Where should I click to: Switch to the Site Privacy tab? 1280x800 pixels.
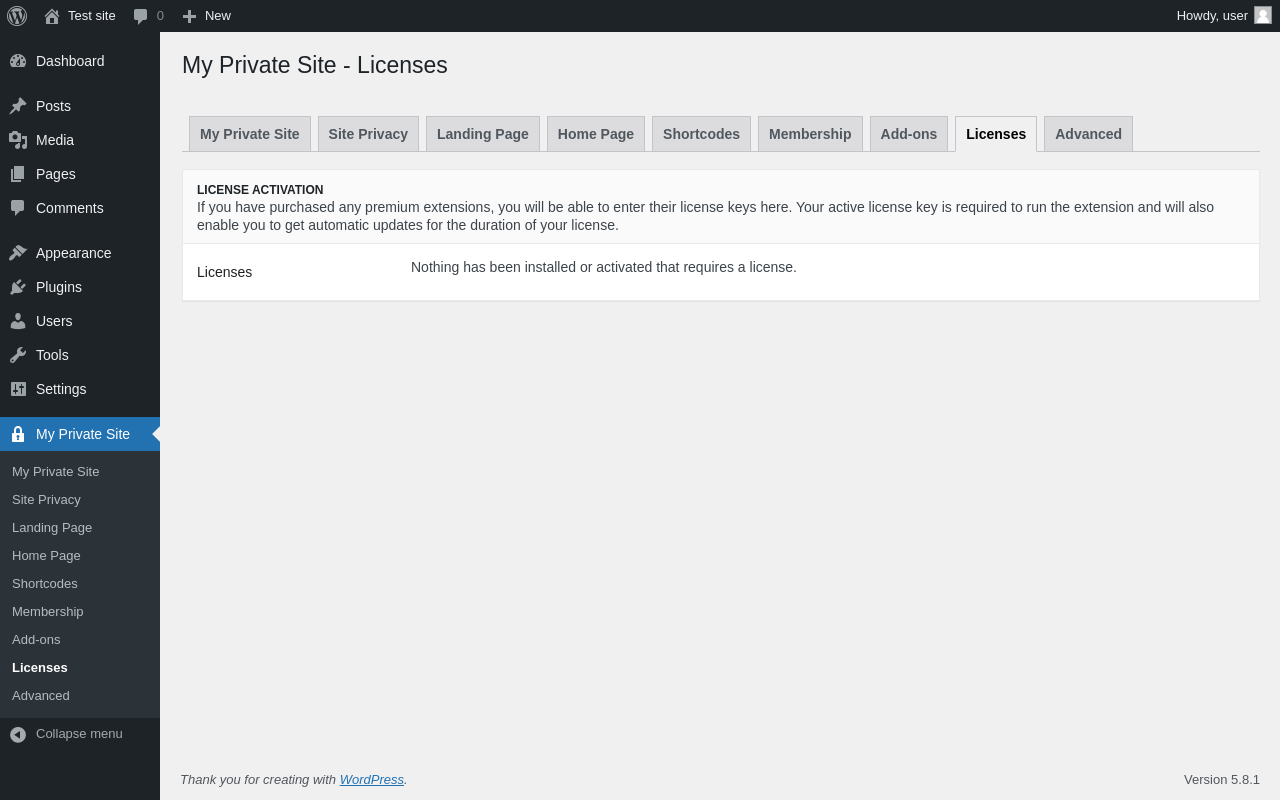point(368,134)
